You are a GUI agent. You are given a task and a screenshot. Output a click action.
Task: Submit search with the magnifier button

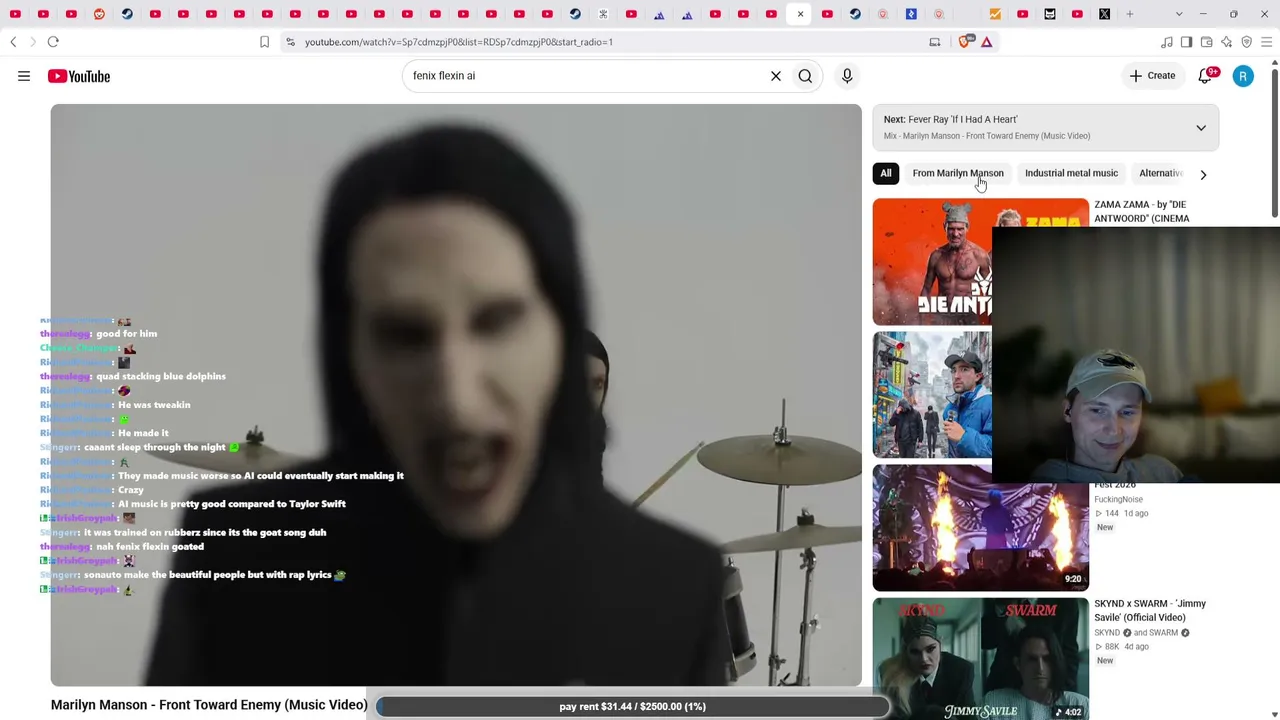pos(805,76)
